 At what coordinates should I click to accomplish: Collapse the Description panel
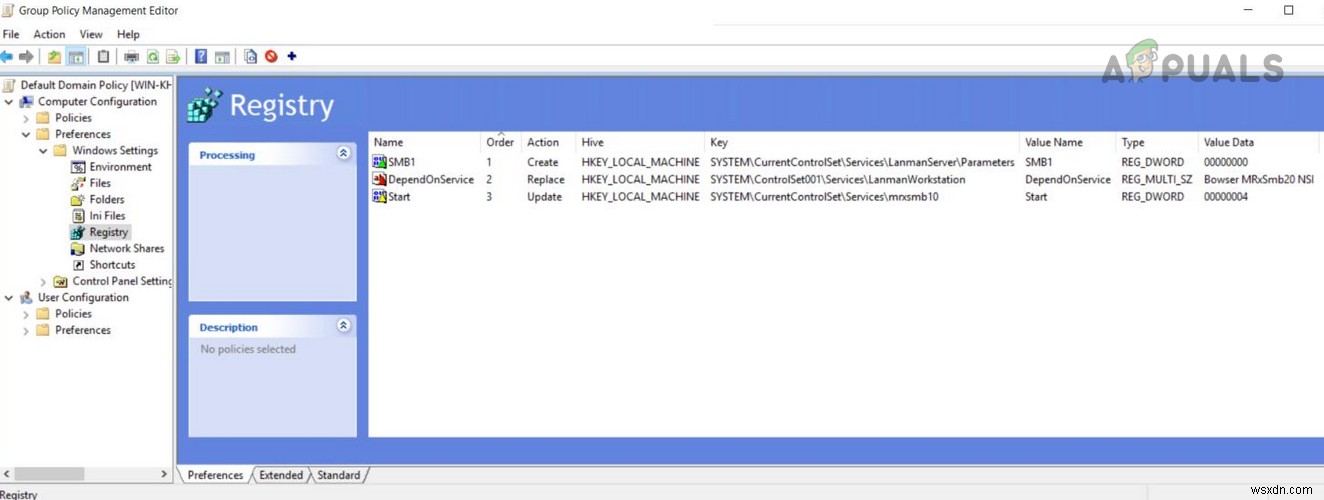point(343,326)
